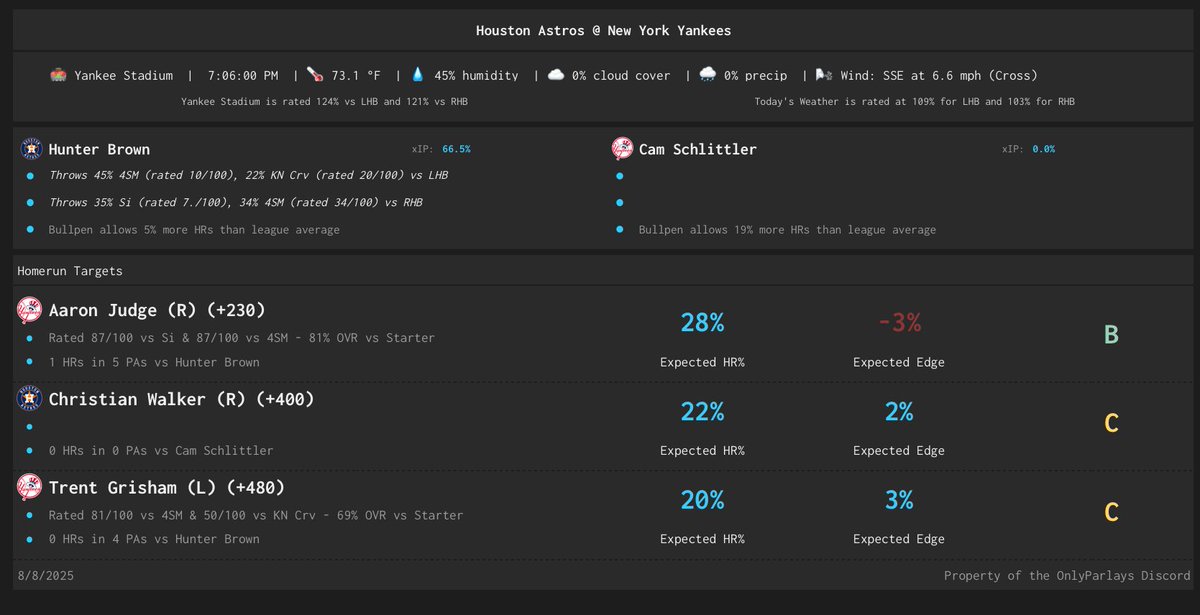Click Trent Grisham's 3% expected edge

click(x=899, y=500)
